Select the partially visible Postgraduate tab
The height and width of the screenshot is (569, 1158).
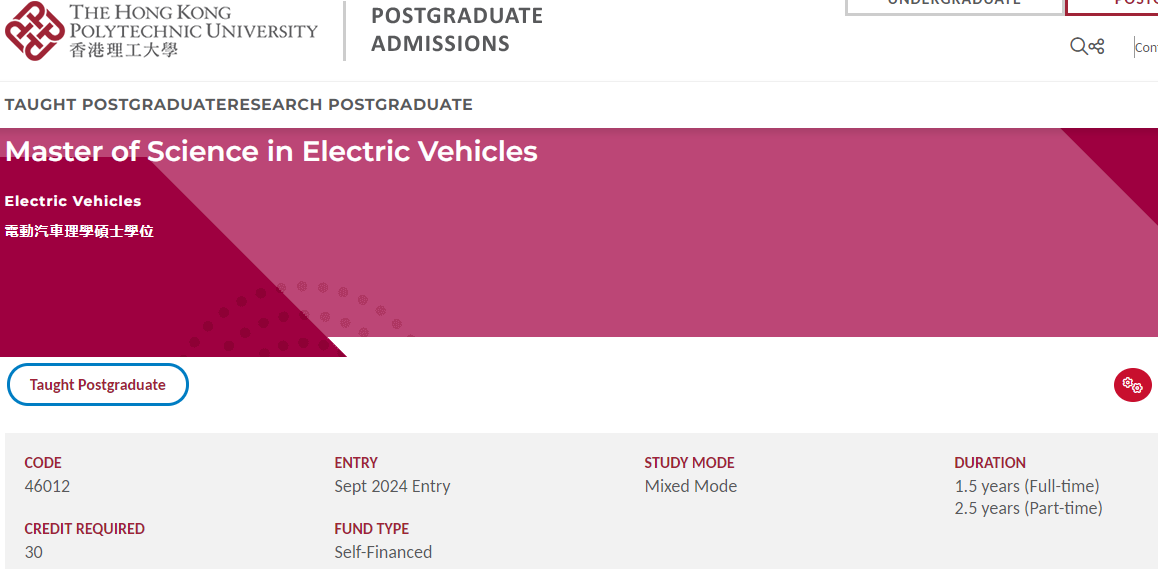click(x=1112, y=4)
